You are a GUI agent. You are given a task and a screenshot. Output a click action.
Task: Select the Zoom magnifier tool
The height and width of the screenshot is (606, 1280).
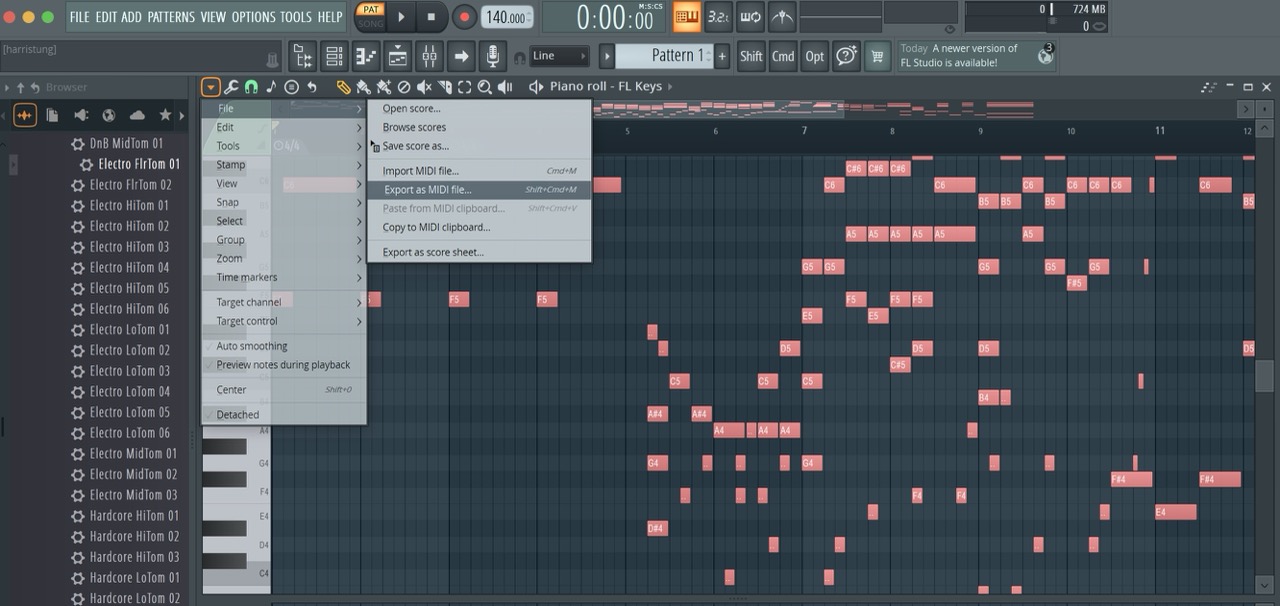(485, 87)
